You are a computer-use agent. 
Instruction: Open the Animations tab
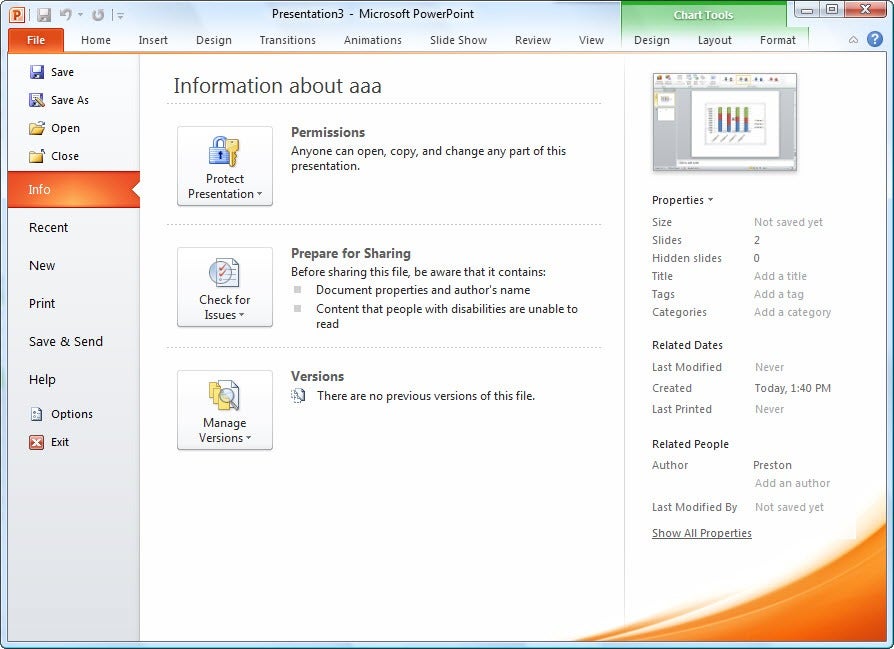tap(373, 40)
